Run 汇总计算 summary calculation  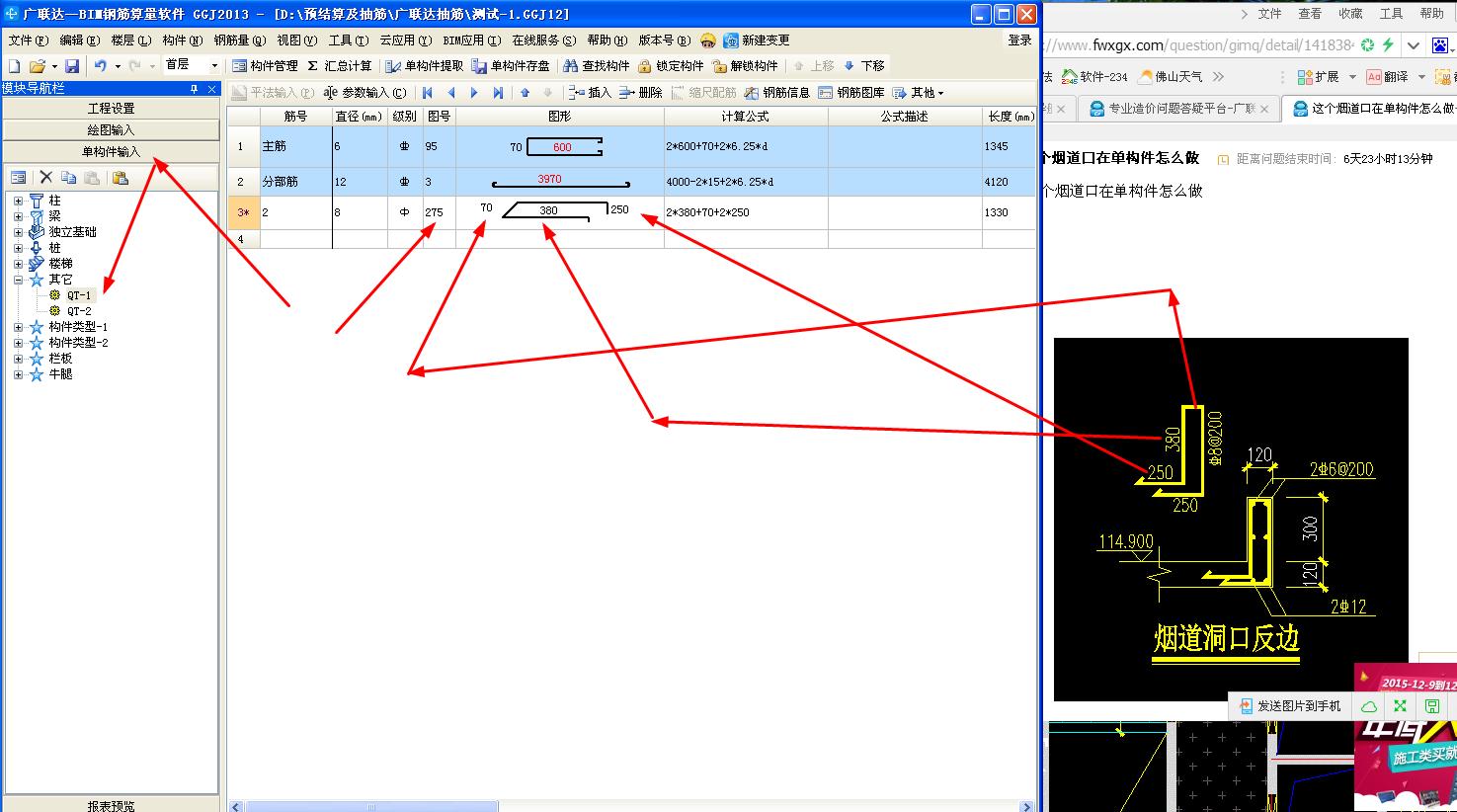pyautogui.click(x=340, y=65)
